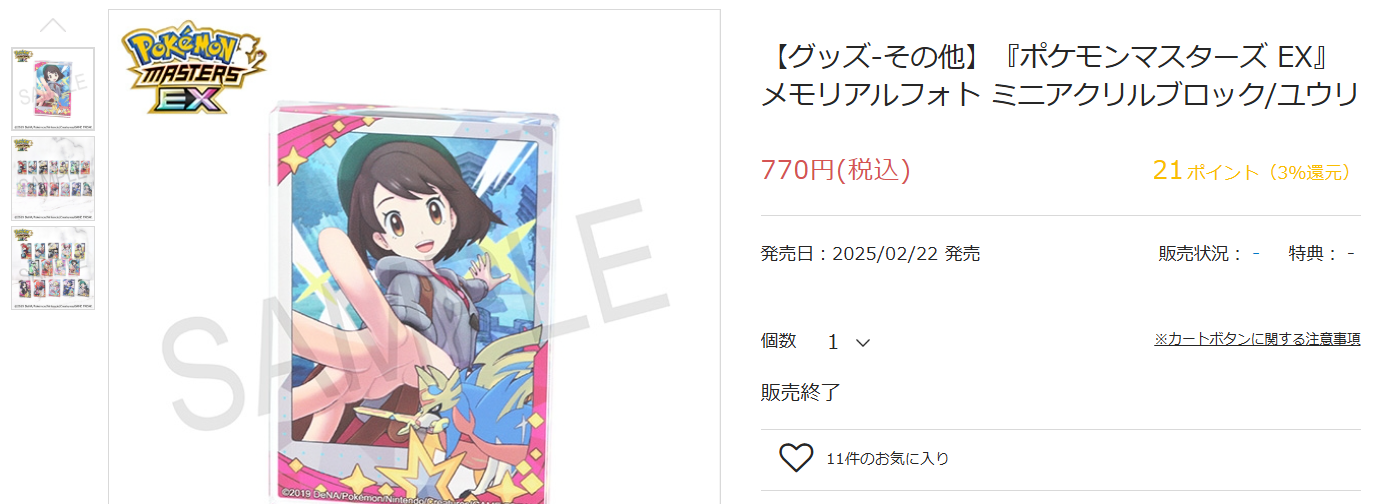Open the 個数 quantity dropdown
This screenshot has height=504, width=1378.
pyautogui.click(x=849, y=342)
